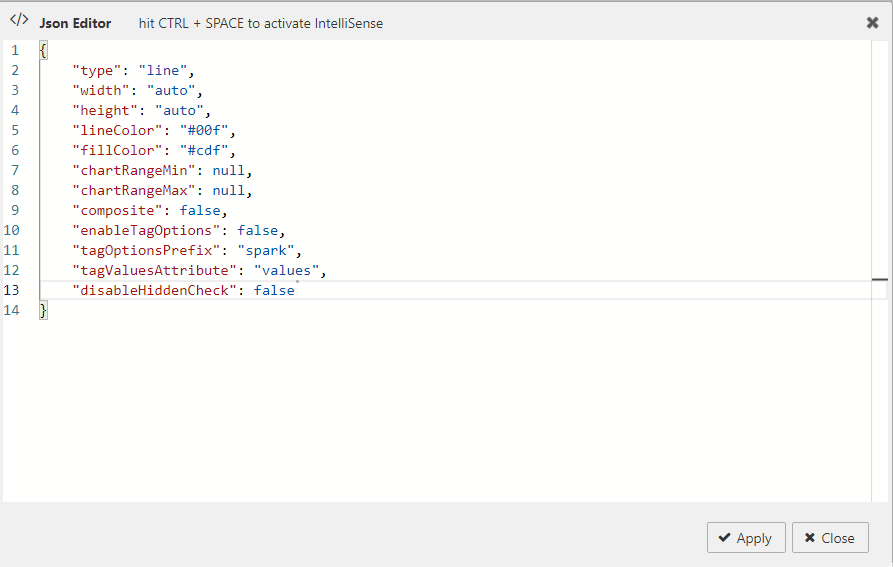This screenshot has height=567, width=893.
Task: Click the cursor marker on the right scrollbar
Action: pos(879,281)
